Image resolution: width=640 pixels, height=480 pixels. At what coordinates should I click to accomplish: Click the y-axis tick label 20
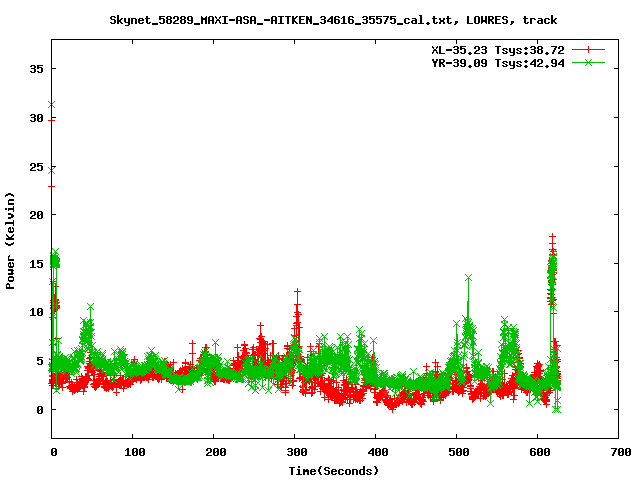(x=36, y=215)
